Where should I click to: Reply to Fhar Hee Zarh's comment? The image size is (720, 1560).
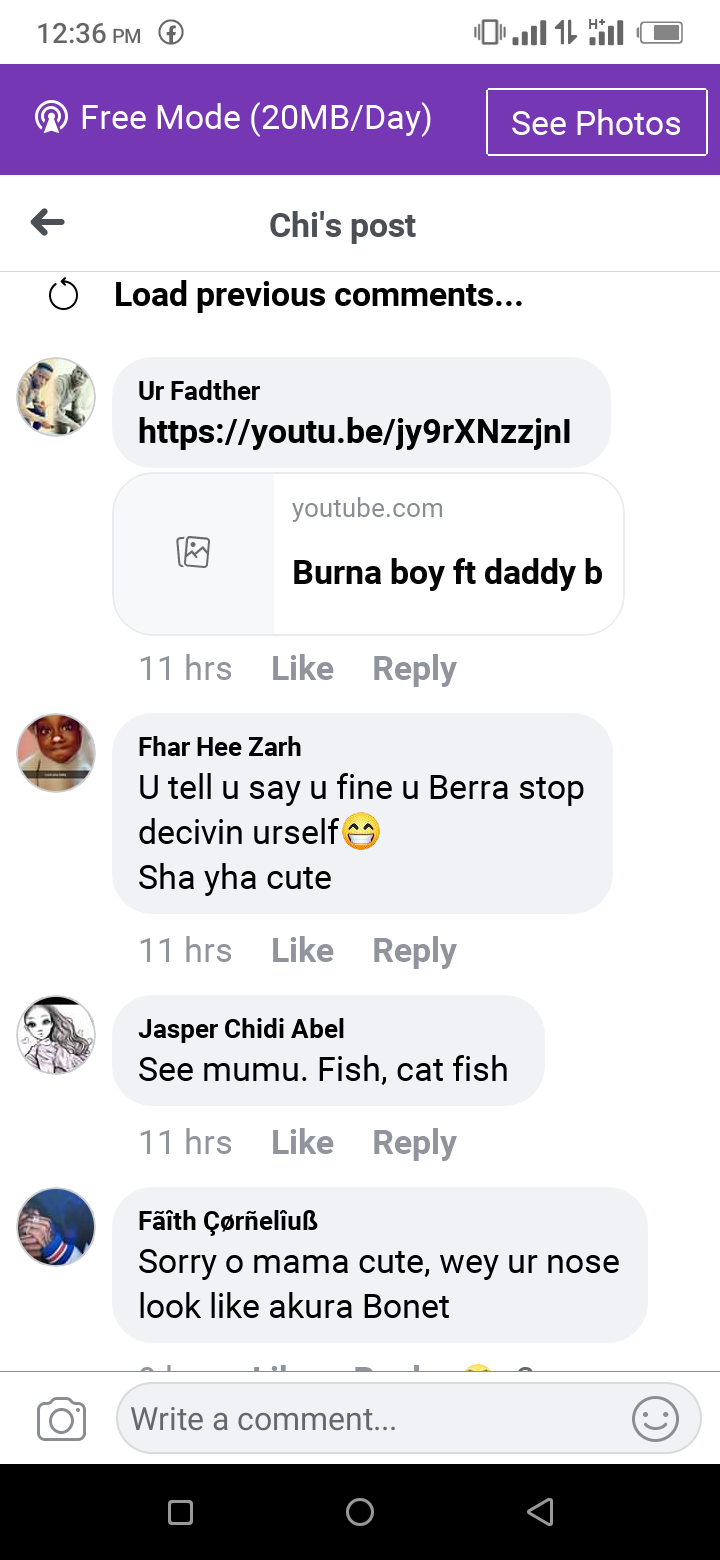point(414,950)
